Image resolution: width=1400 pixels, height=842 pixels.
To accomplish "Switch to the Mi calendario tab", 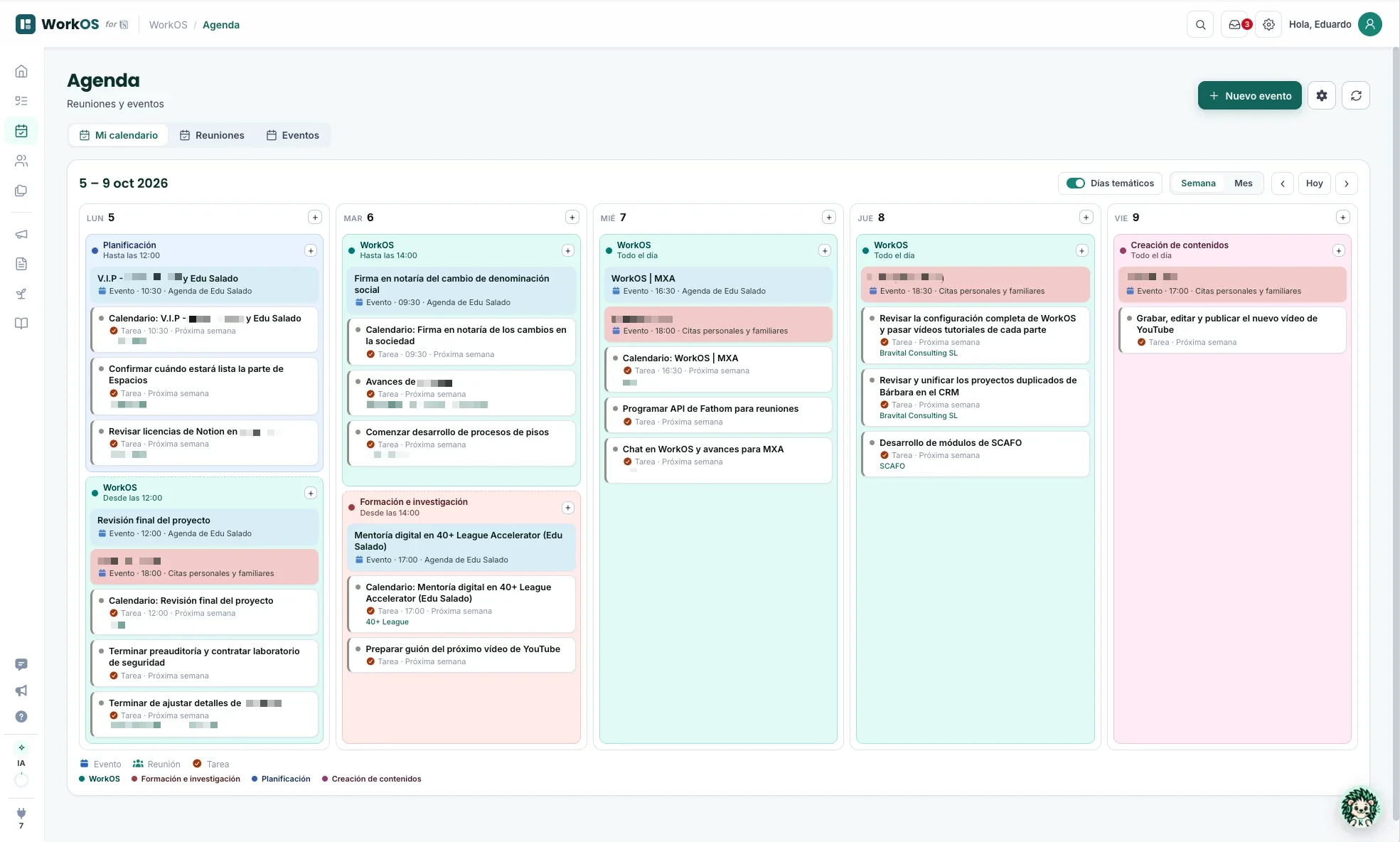I will coord(119,135).
